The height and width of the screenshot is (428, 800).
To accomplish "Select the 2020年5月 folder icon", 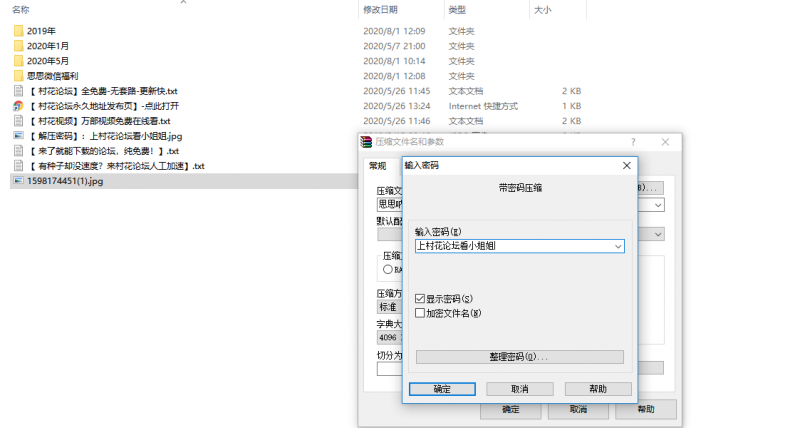I will 19,61.
